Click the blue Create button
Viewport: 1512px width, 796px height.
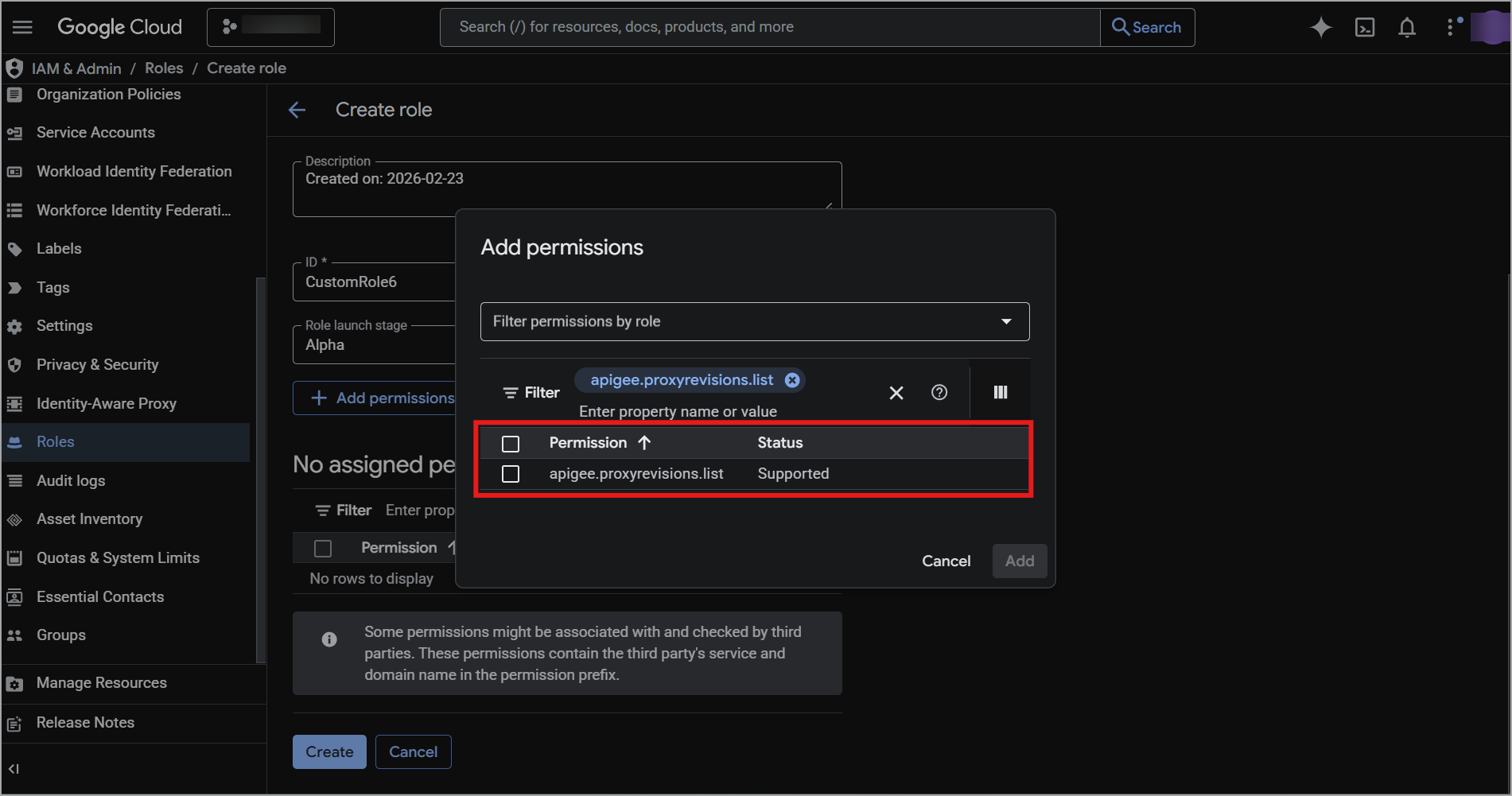pos(329,751)
